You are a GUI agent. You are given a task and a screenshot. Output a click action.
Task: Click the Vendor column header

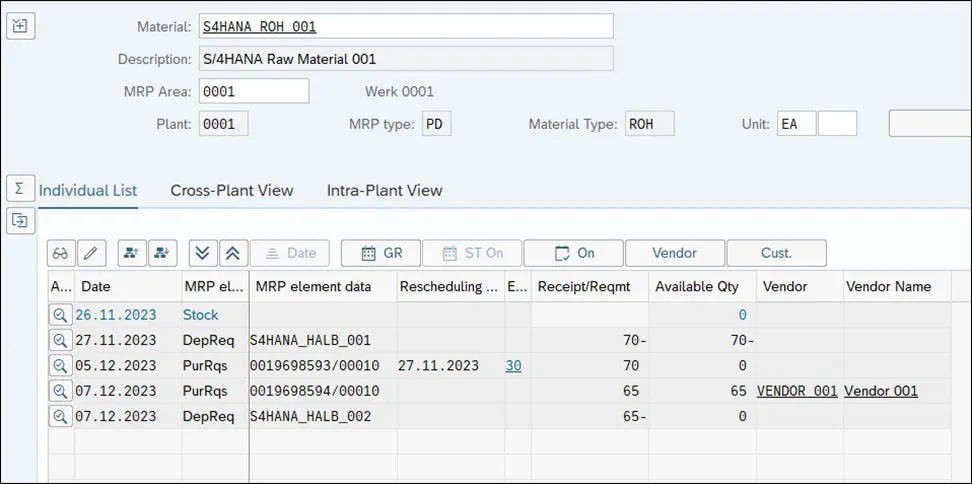pos(800,286)
